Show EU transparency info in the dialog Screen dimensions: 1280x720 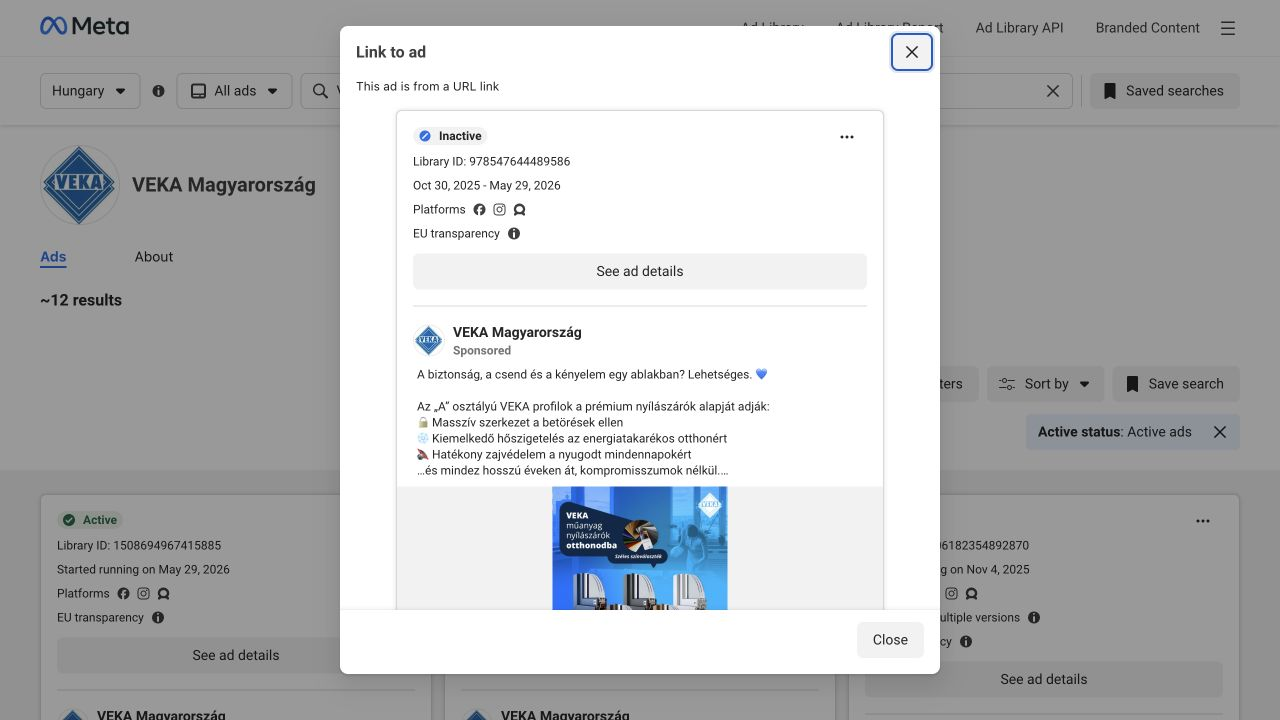(x=514, y=234)
